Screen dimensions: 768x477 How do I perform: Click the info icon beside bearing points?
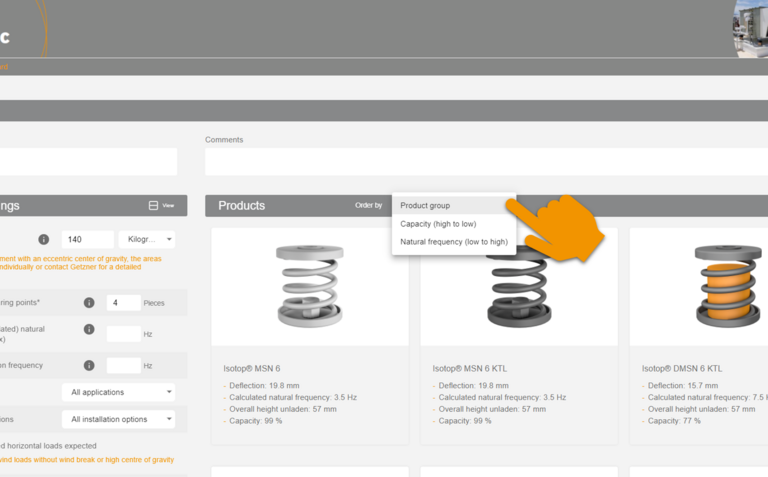[89, 303]
